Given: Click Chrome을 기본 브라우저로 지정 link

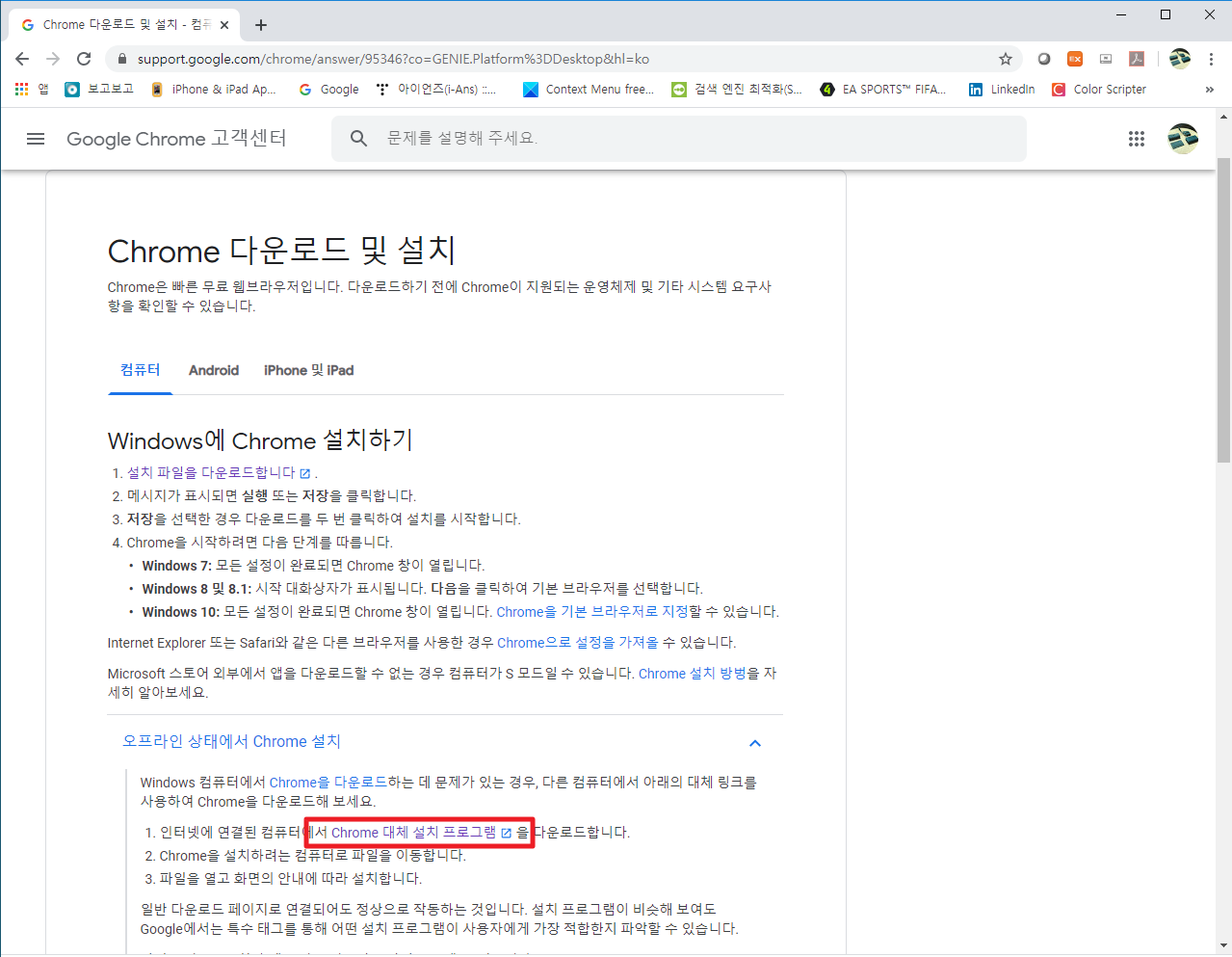Looking at the screenshot, I should coord(592,611).
